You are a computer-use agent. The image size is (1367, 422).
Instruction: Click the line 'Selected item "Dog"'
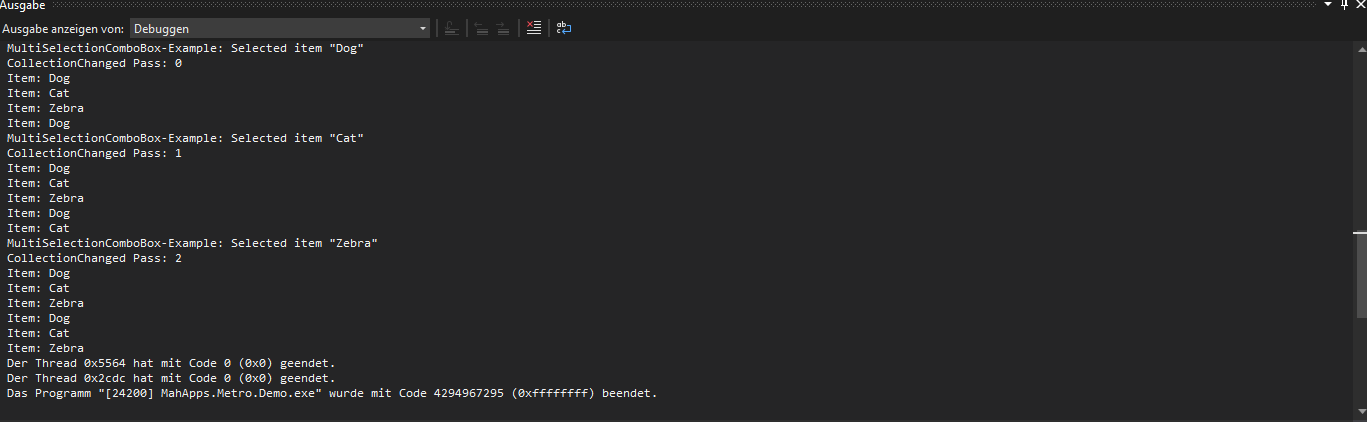tap(185, 49)
